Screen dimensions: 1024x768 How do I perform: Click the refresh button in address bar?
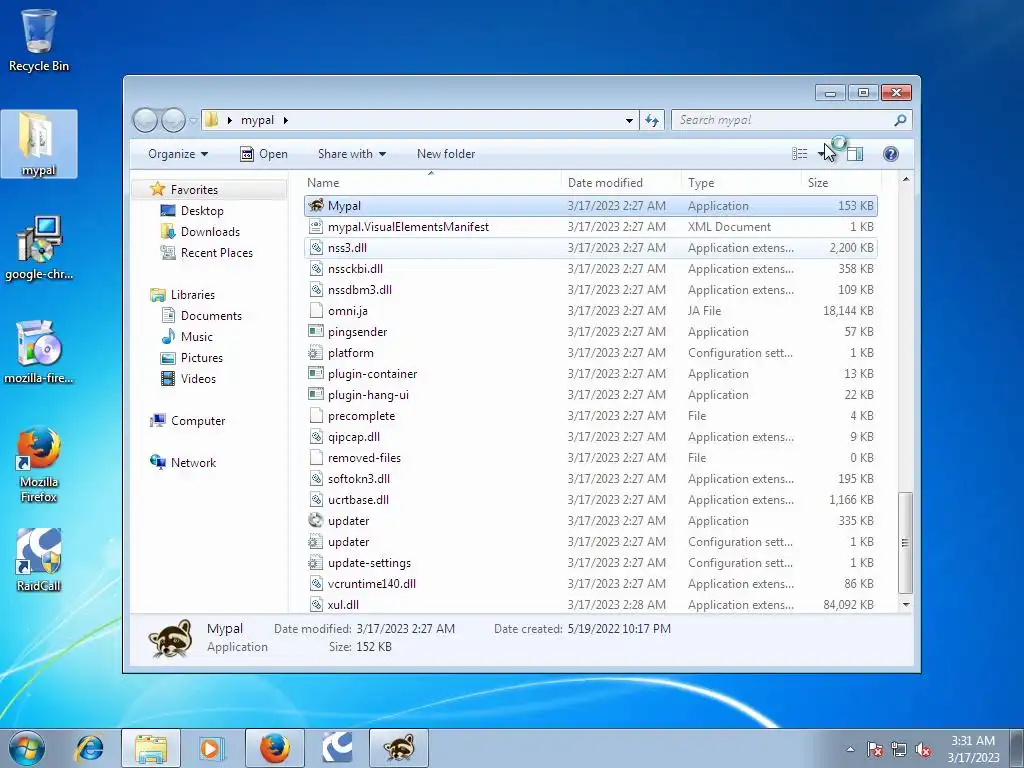click(652, 120)
